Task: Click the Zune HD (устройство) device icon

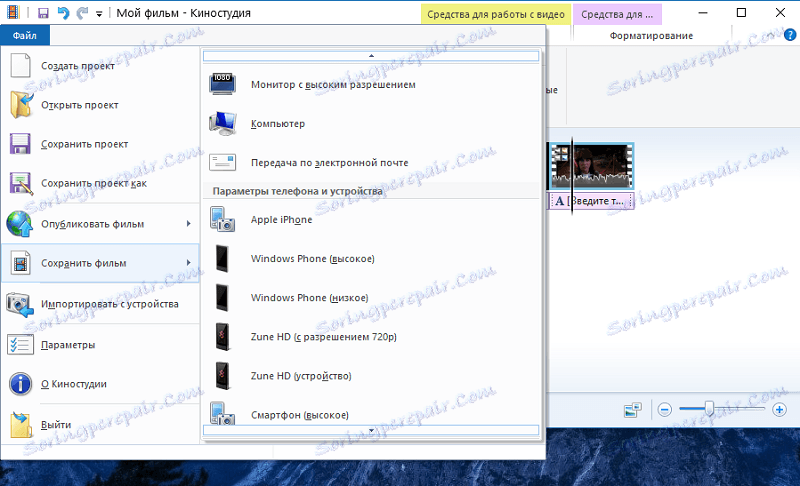Action: point(222,376)
